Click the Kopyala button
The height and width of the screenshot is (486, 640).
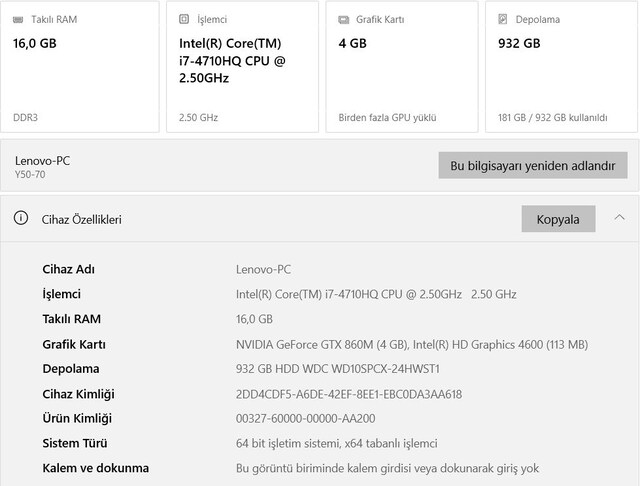[558, 219]
